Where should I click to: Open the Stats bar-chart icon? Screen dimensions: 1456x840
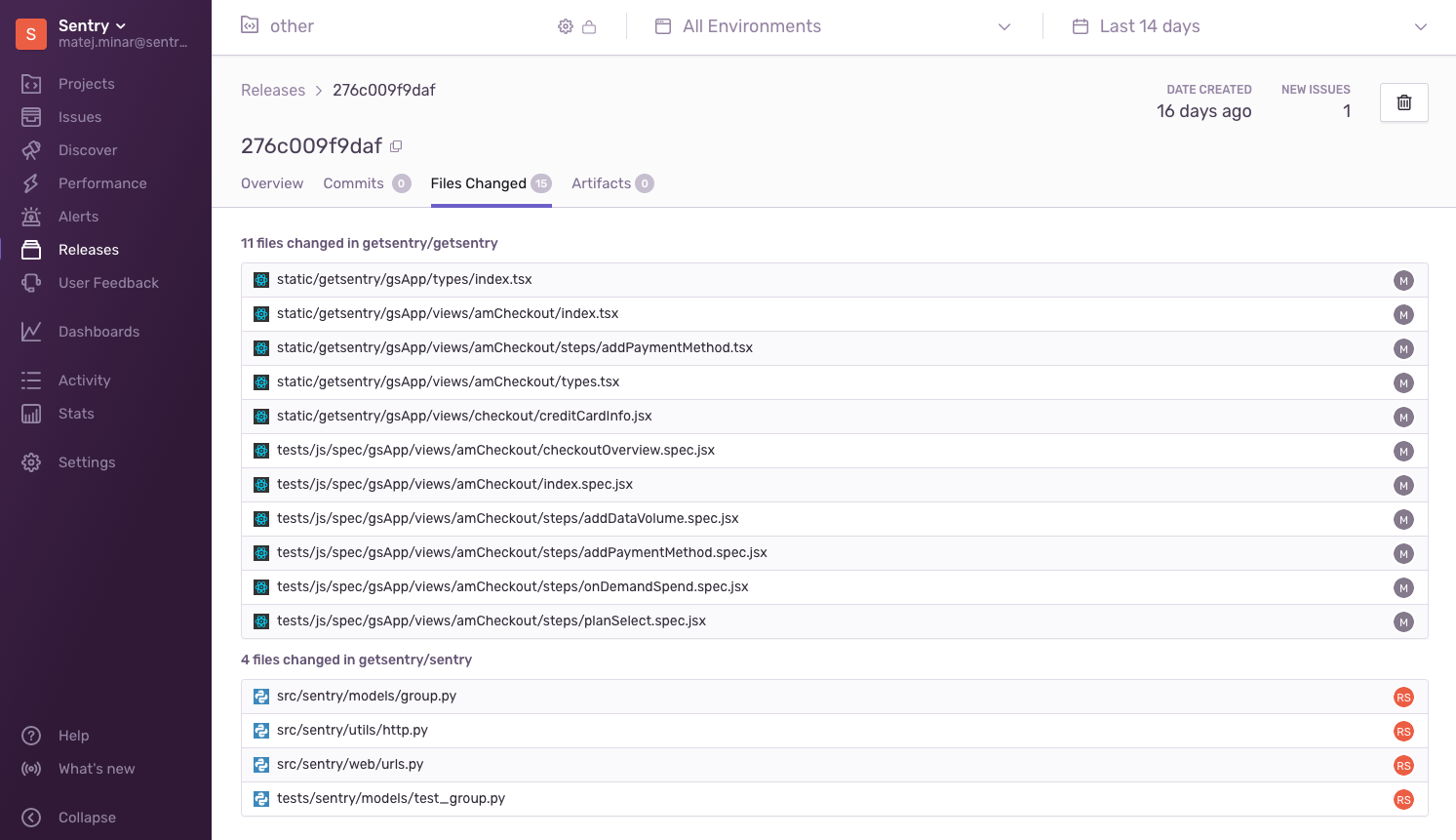[31, 414]
